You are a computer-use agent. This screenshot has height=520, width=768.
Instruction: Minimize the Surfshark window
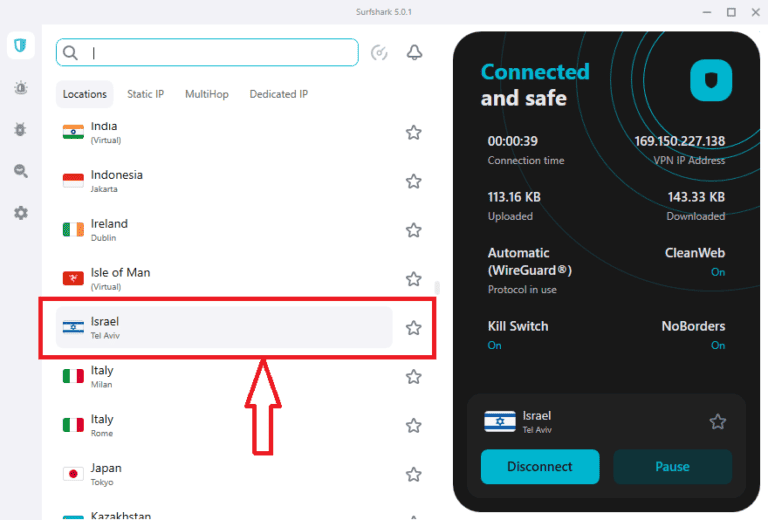click(707, 12)
